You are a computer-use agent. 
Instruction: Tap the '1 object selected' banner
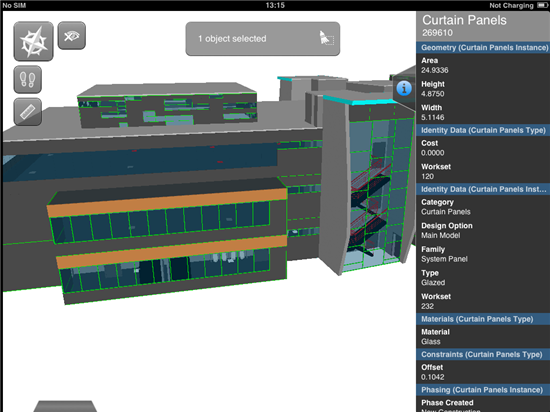pyautogui.click(x=263, y=39)
